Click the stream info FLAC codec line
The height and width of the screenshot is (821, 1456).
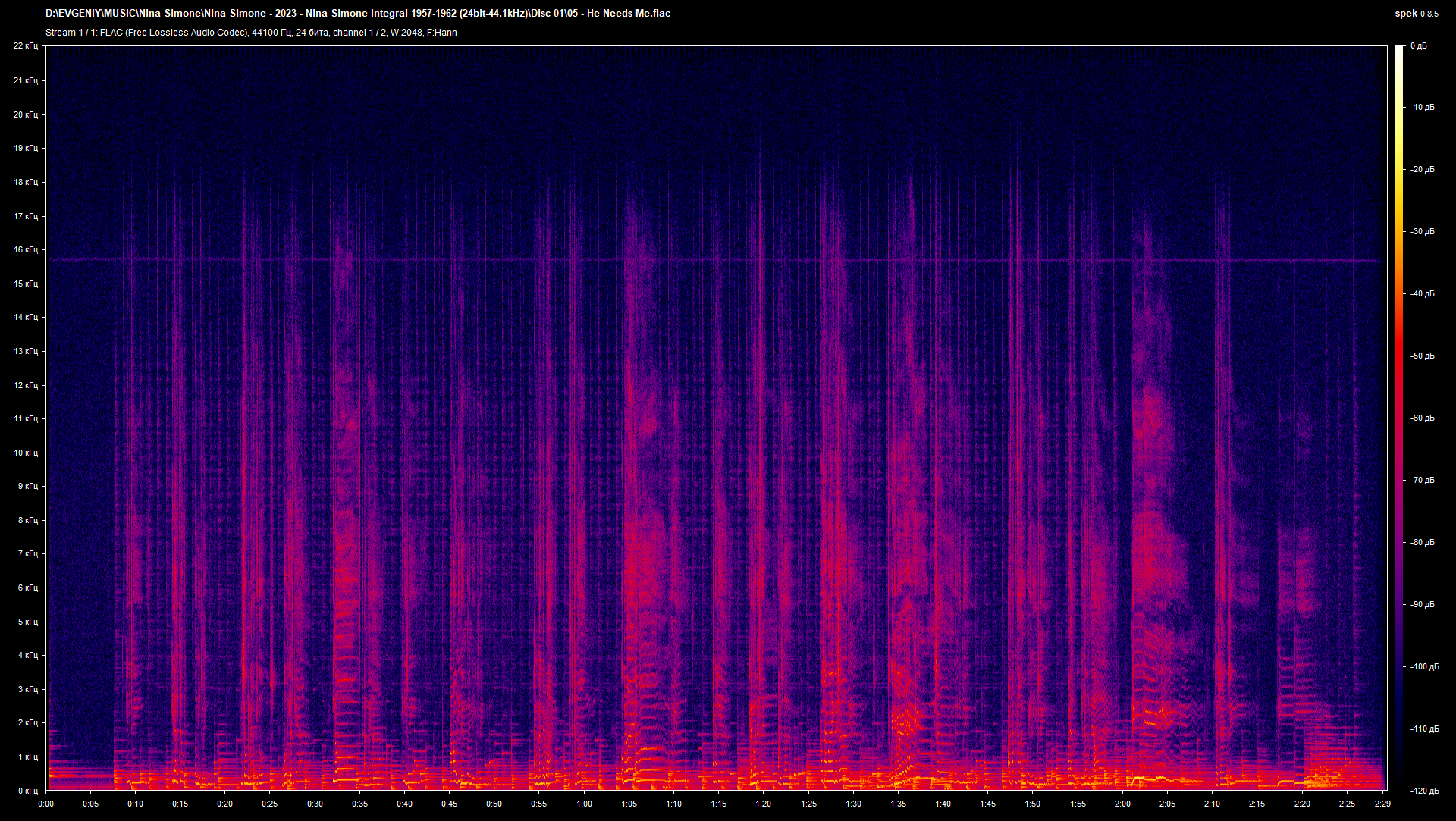(251, 33)
